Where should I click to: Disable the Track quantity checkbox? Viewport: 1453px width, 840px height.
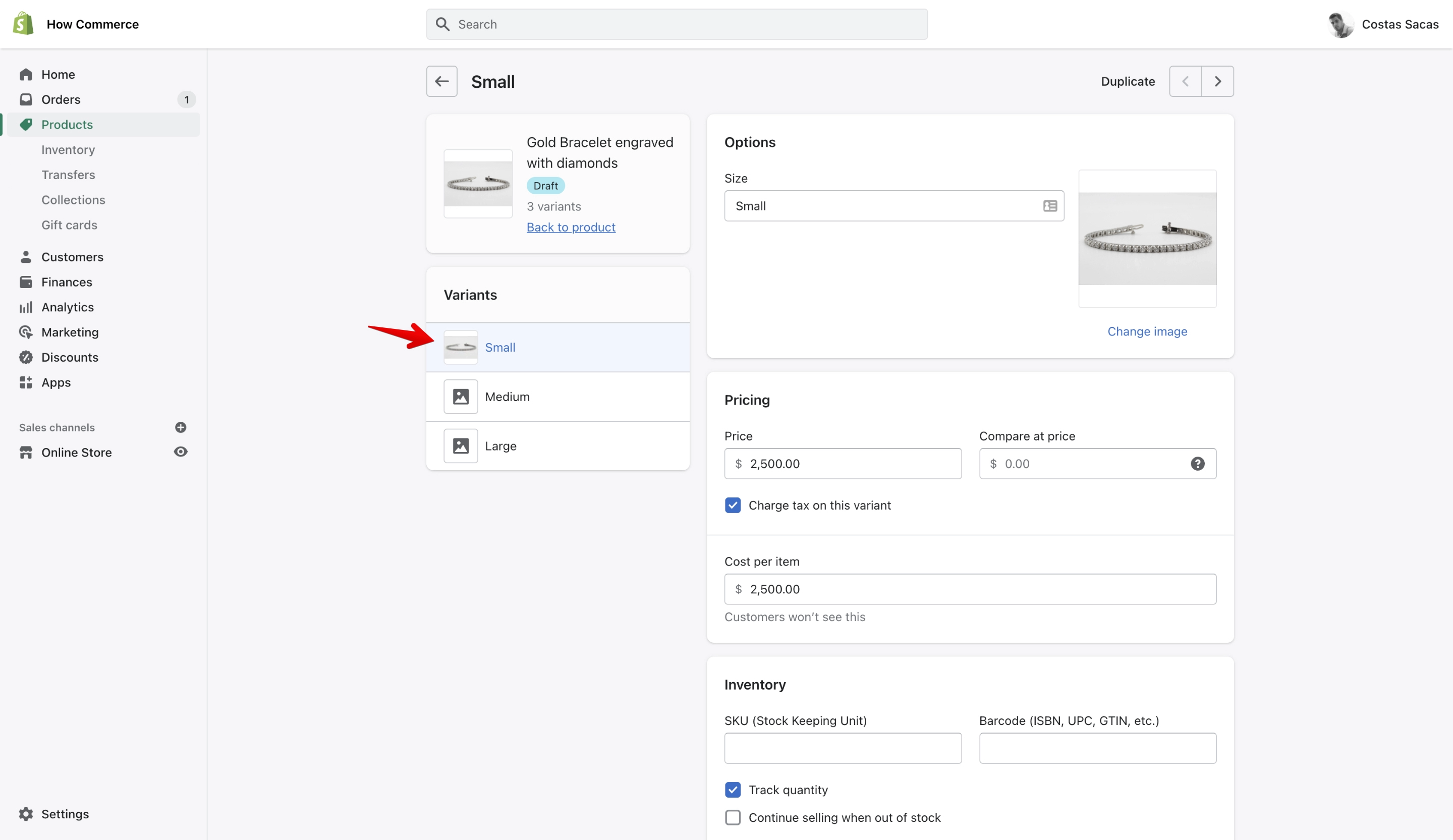click(x=733, y=790)
